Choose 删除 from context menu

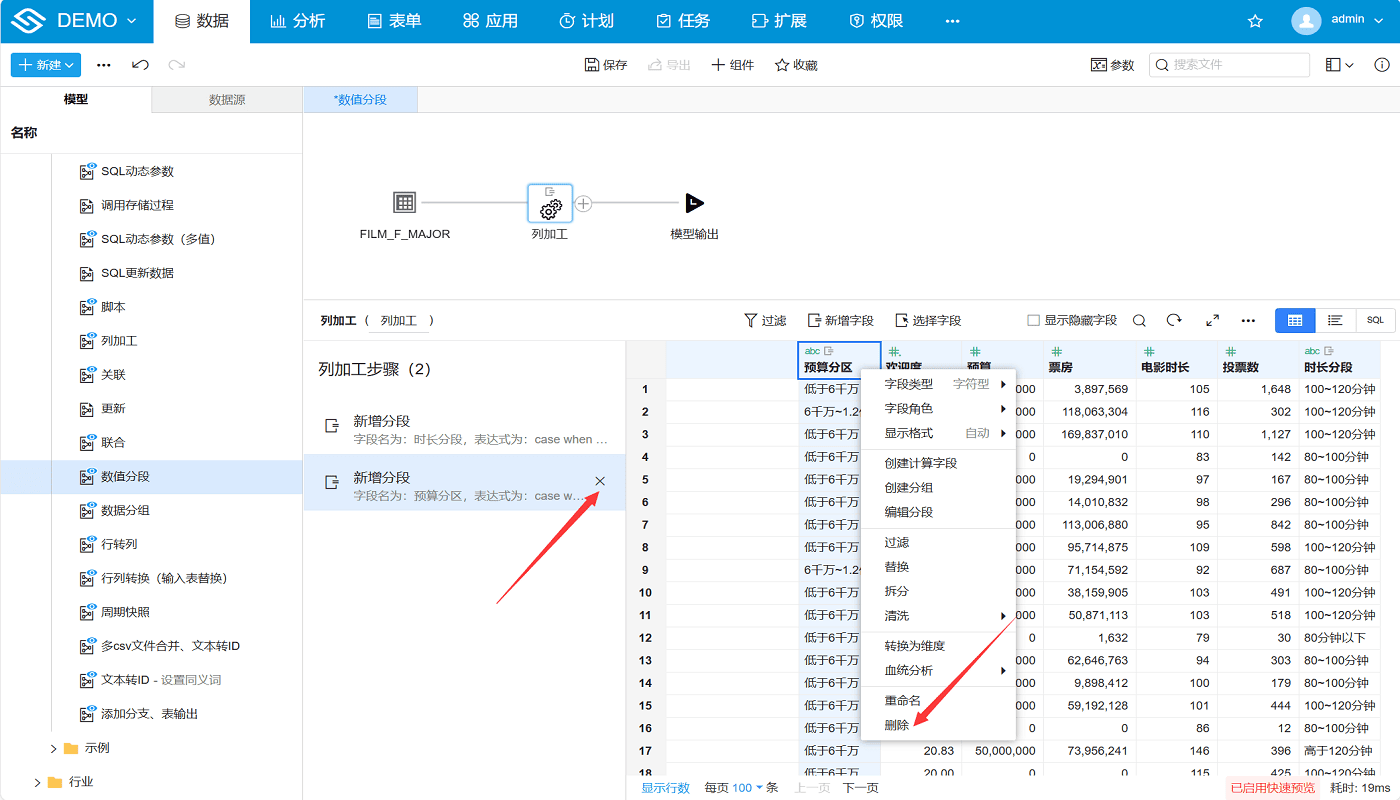coord(897,725)
